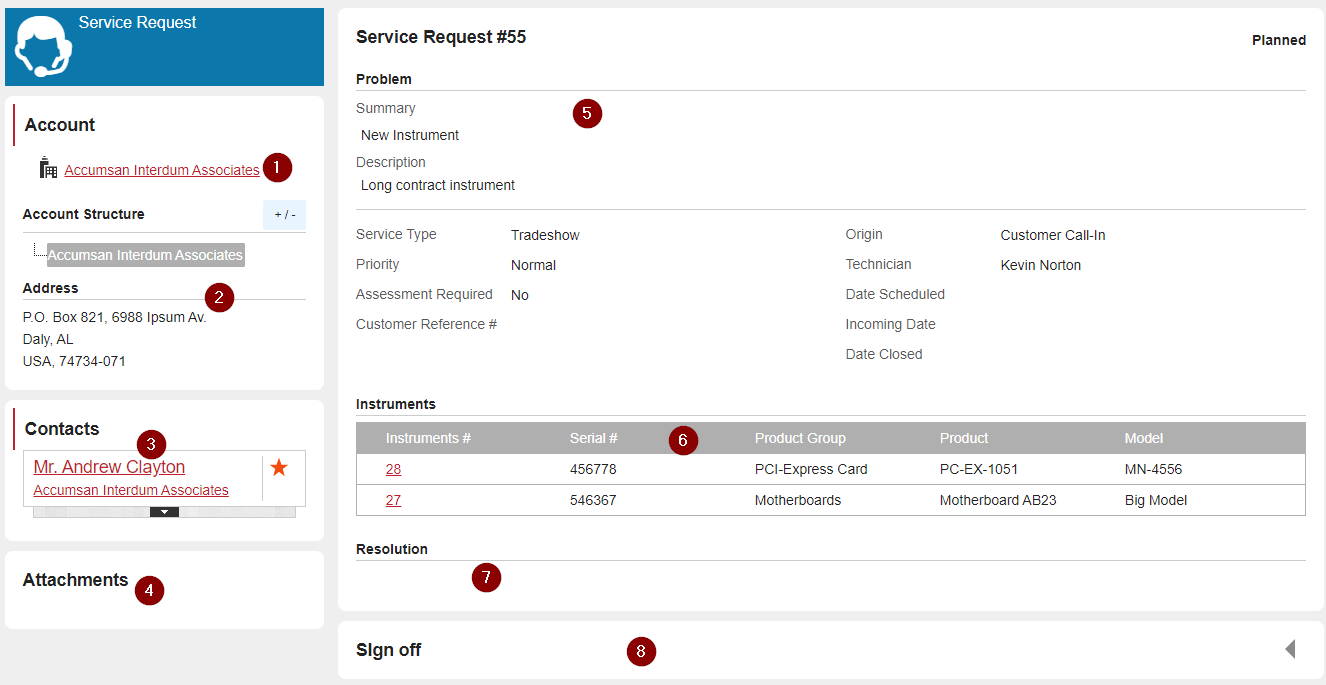
Task: Click the Account Structure label
Action: 84,214
